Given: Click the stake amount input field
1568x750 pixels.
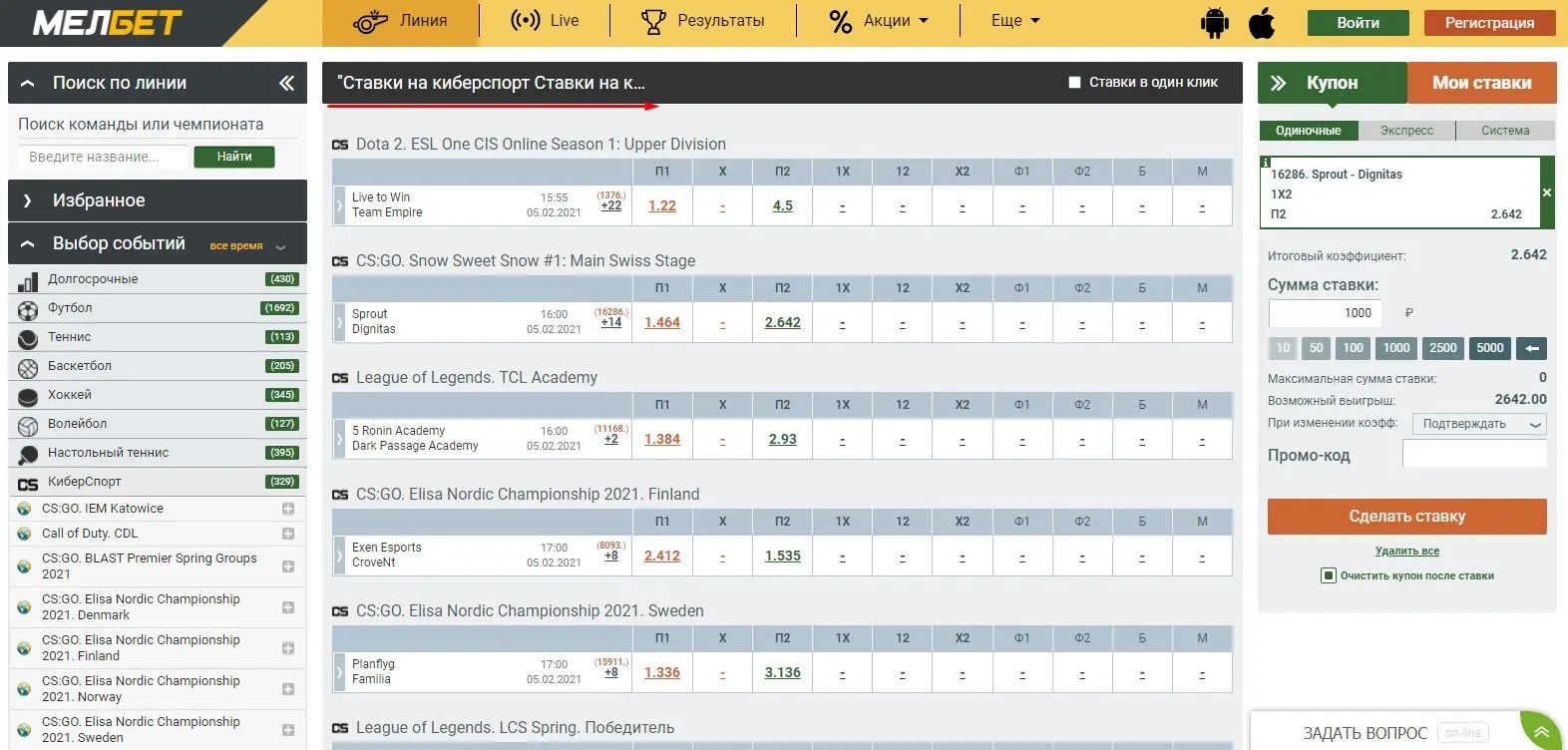Looking at the screenshot, I should 1324,313.
